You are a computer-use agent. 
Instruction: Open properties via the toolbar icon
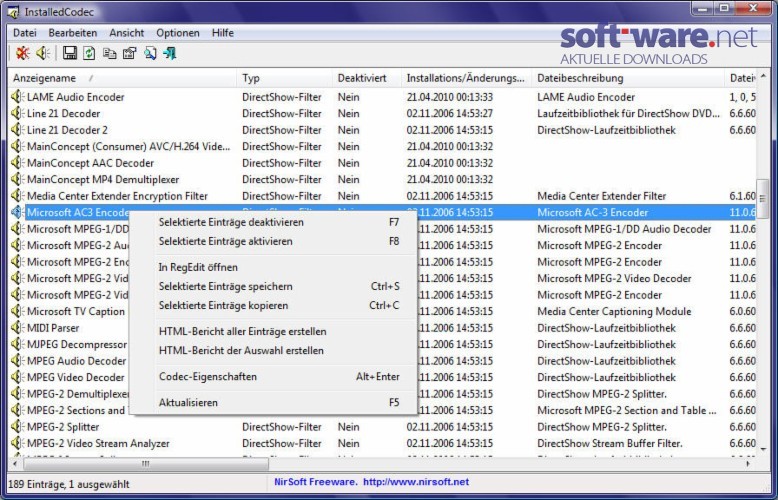point(129,53)
